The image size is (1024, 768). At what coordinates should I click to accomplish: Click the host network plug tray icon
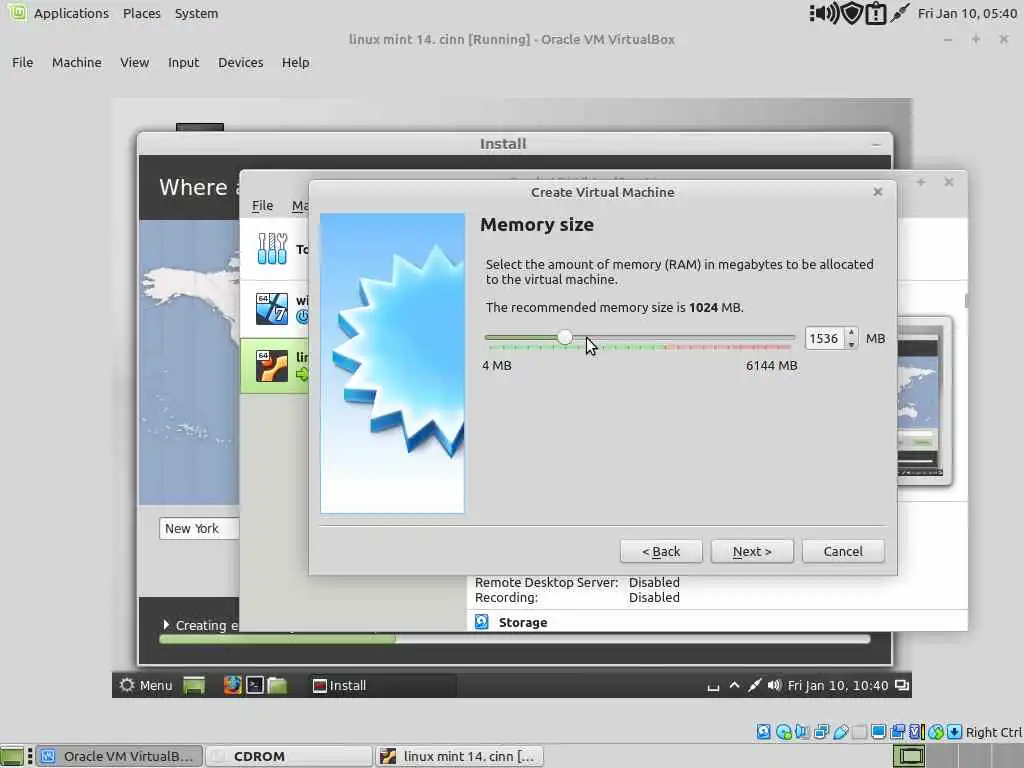coord(900,13)
